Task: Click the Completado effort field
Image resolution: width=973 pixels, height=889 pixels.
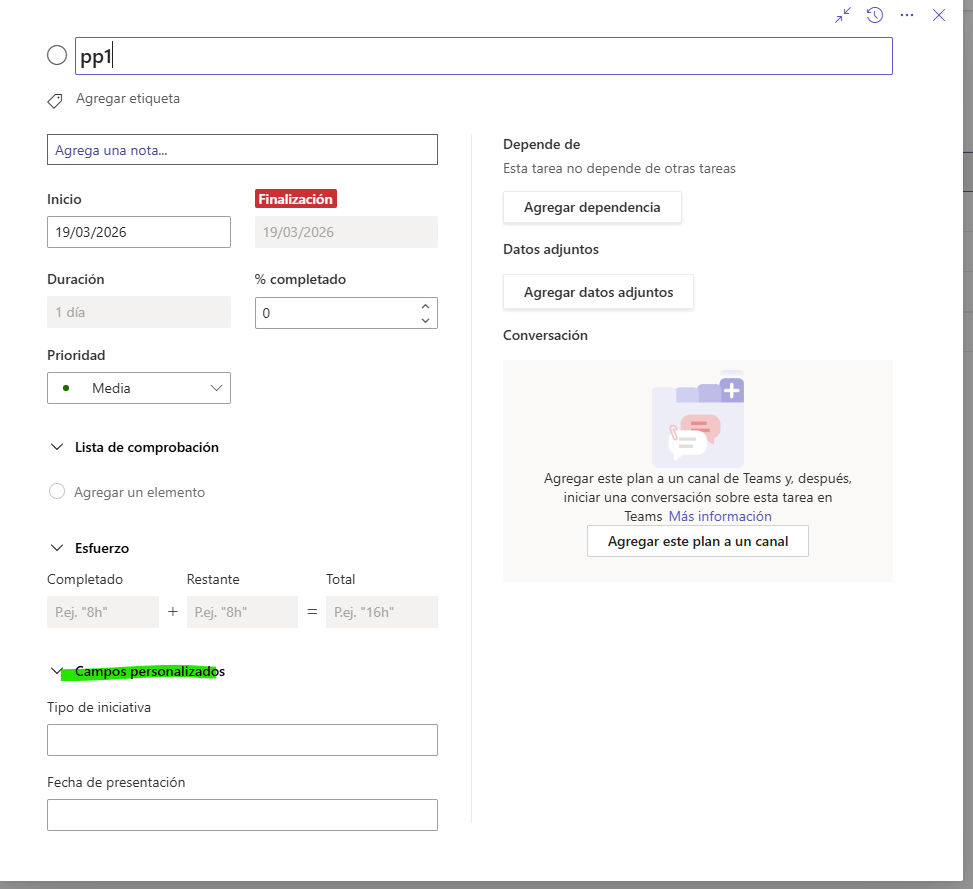Action: (x=103, y=612)
